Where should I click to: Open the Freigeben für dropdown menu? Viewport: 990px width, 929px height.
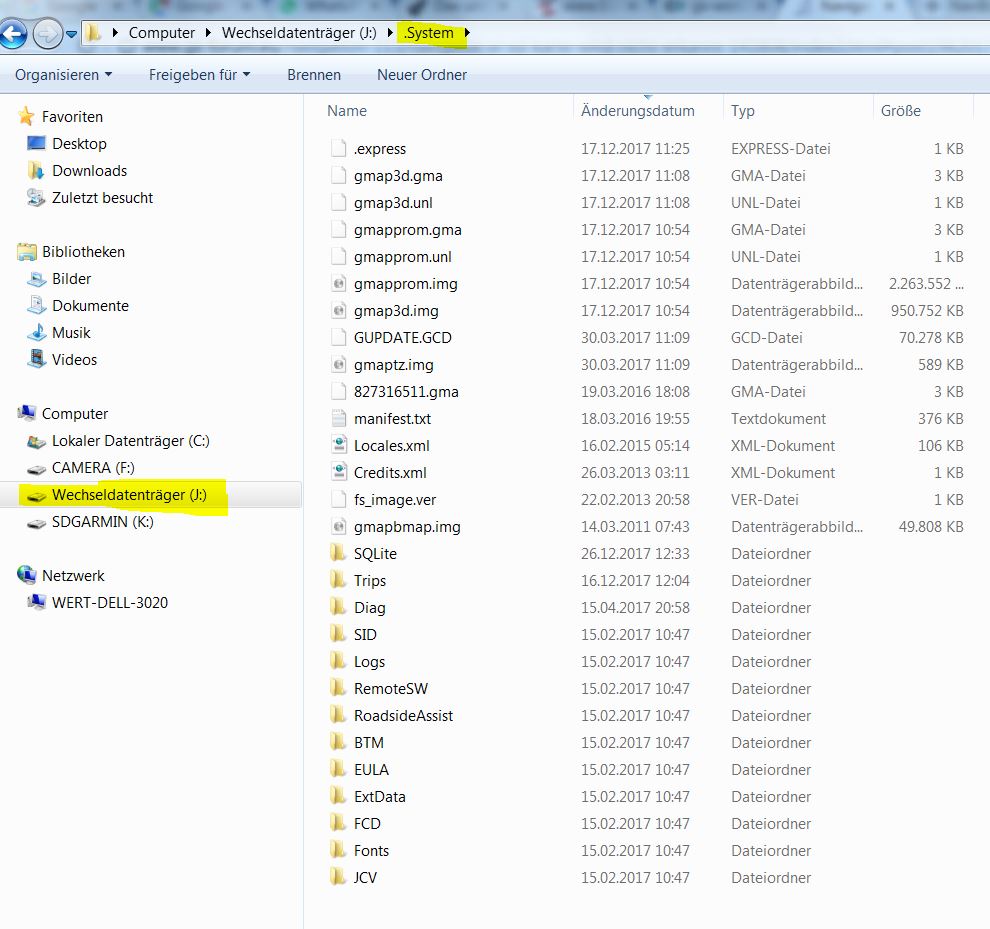(199, 75)
